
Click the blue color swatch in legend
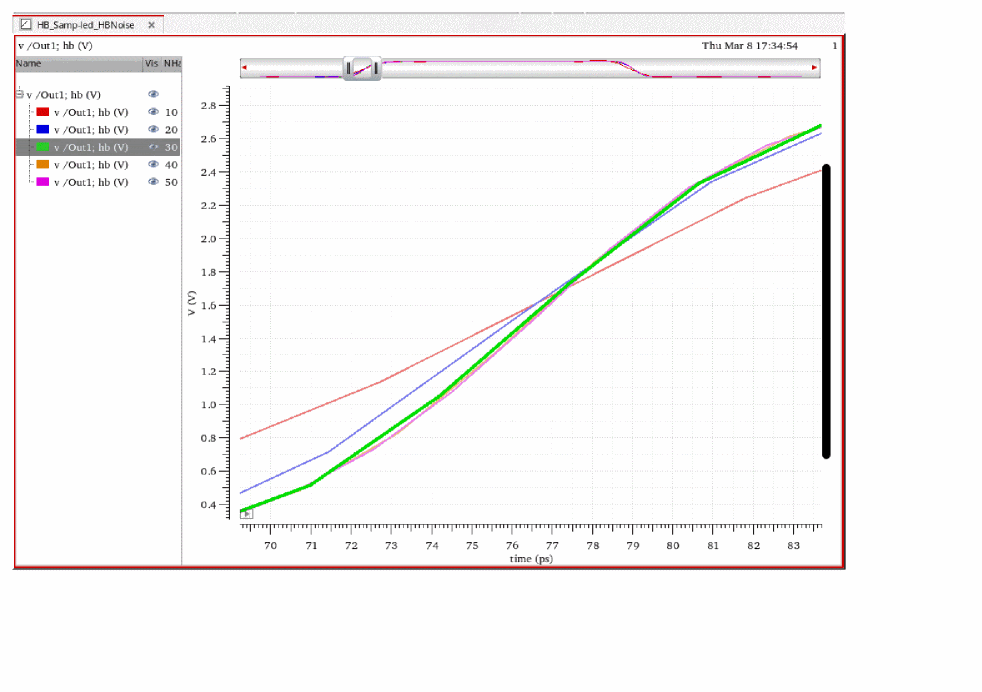(43, 130)
